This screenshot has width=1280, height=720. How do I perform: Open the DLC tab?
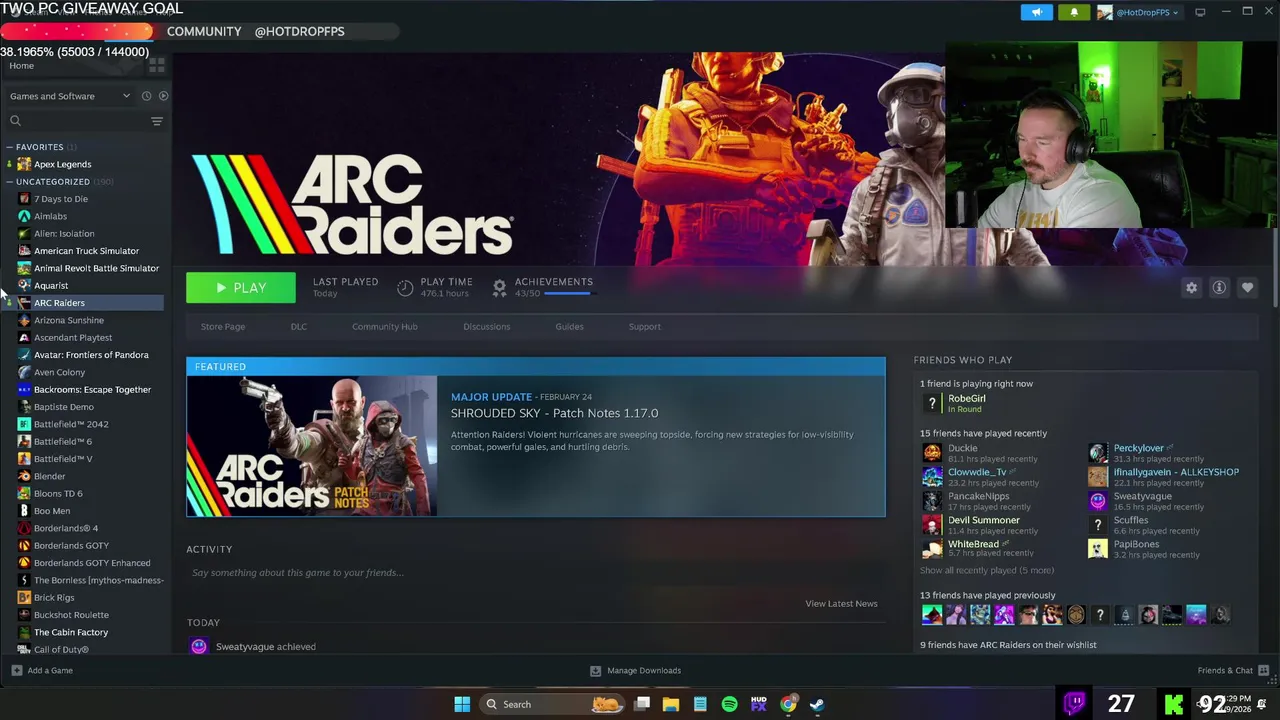click(299, 327)
